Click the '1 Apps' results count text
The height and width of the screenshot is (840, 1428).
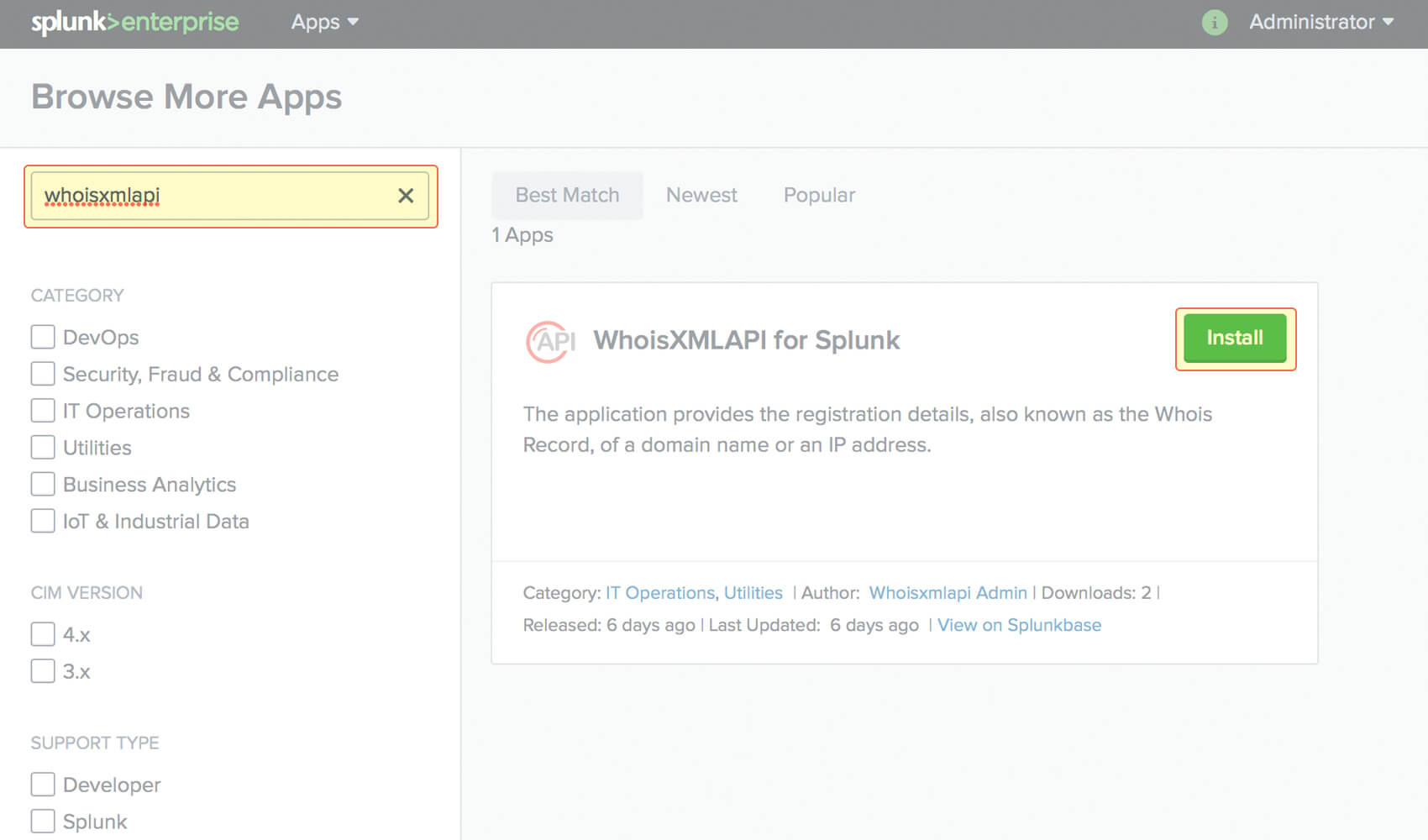pos(522,235)
